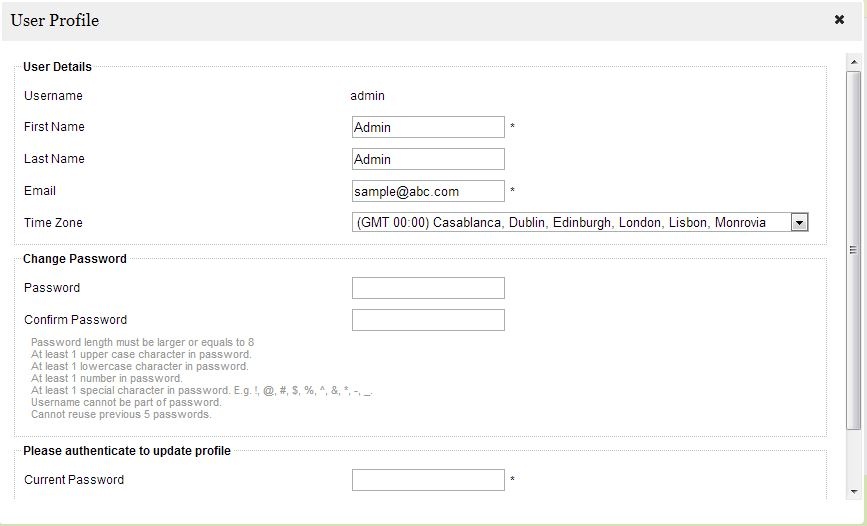
Task: Click the First Name label
Action: [x=54, y=127]
